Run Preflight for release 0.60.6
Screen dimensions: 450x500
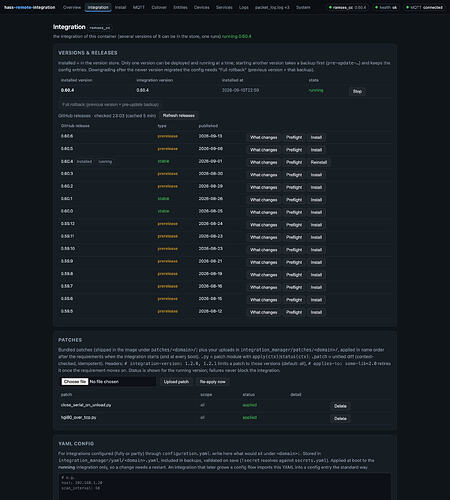294,137
